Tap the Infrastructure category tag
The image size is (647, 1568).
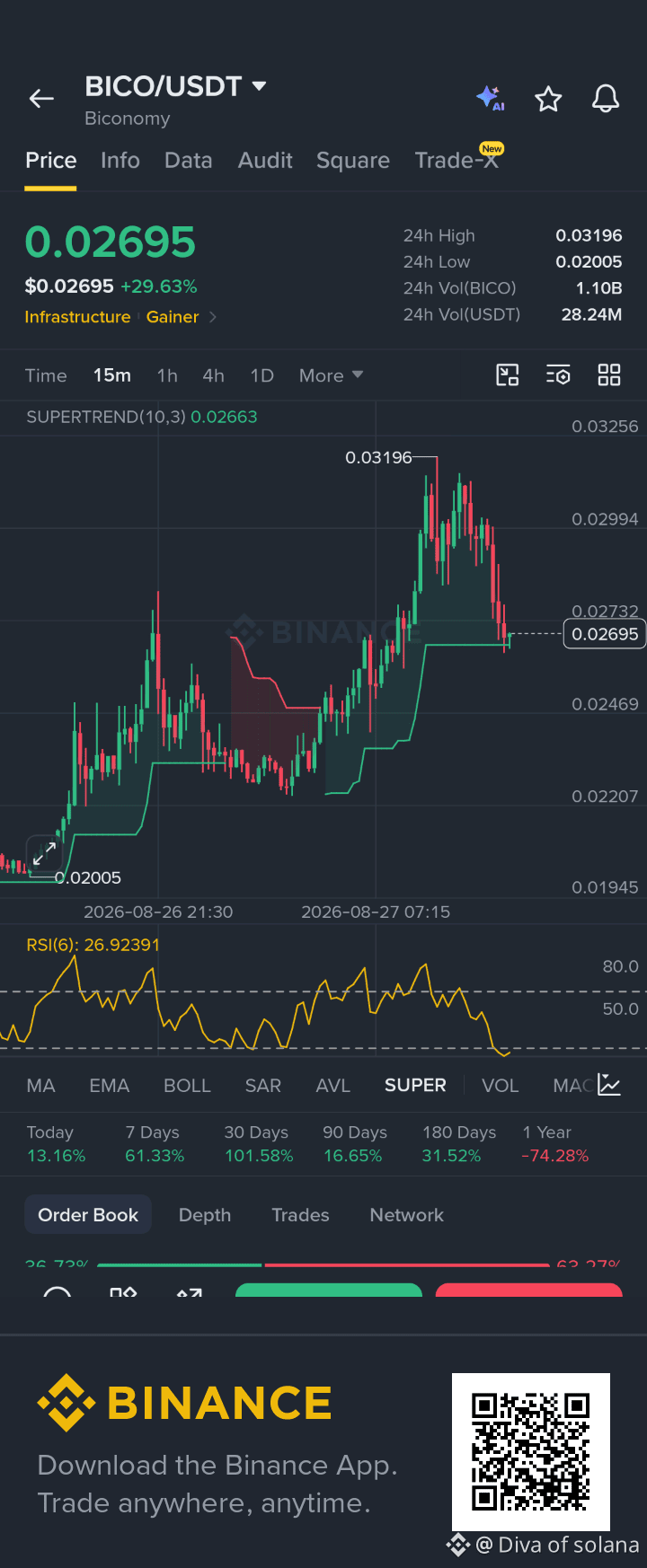[x=77, y=317]
